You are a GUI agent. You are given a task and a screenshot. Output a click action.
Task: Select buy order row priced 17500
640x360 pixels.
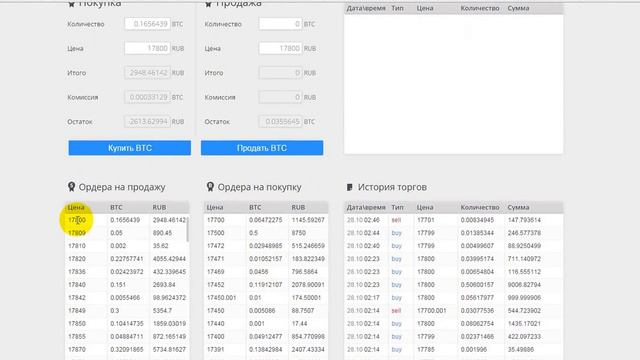pos(266,233)
